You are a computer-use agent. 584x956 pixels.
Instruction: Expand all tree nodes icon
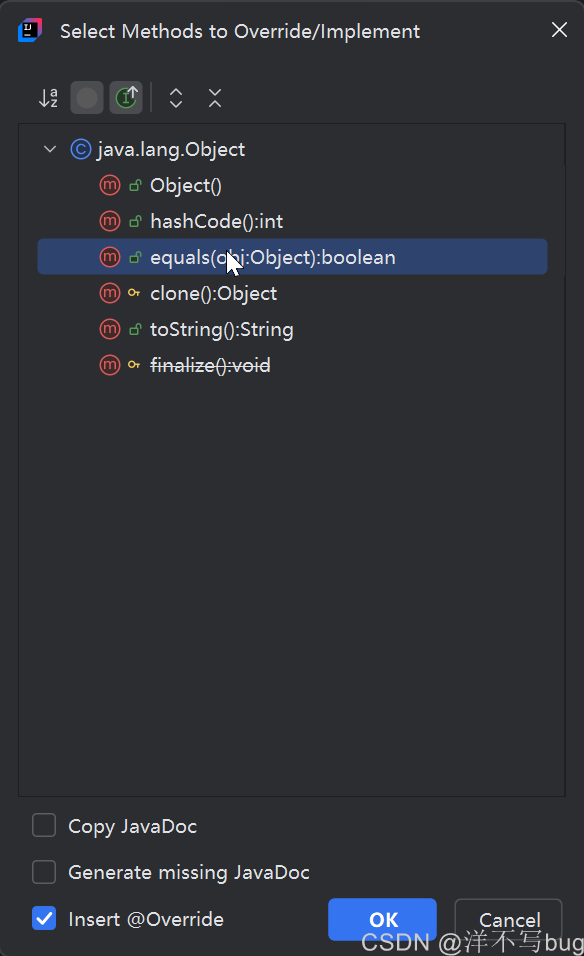pyautogui.click(x=176, y=98)
